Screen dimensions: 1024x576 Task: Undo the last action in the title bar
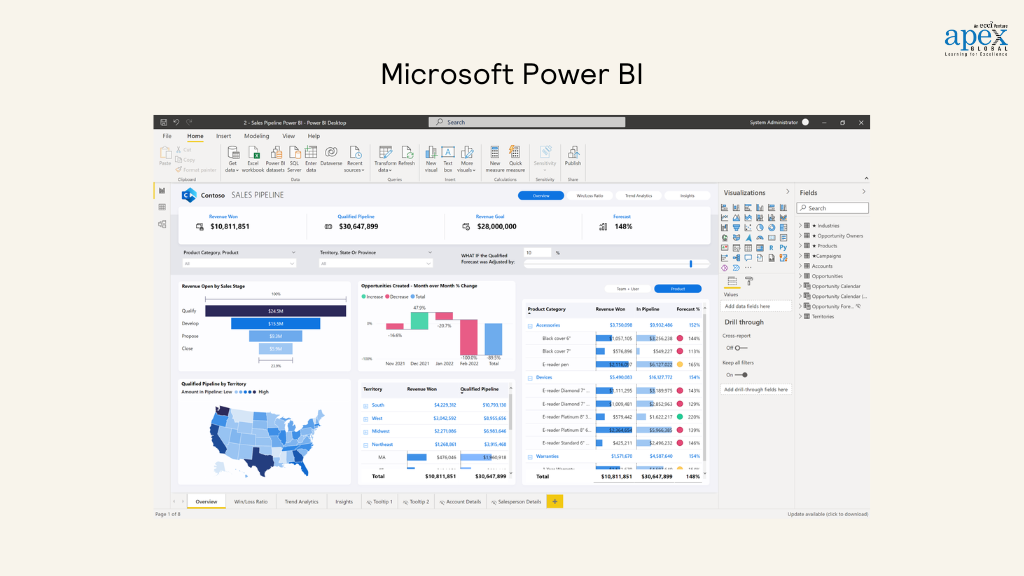[176, 122]
